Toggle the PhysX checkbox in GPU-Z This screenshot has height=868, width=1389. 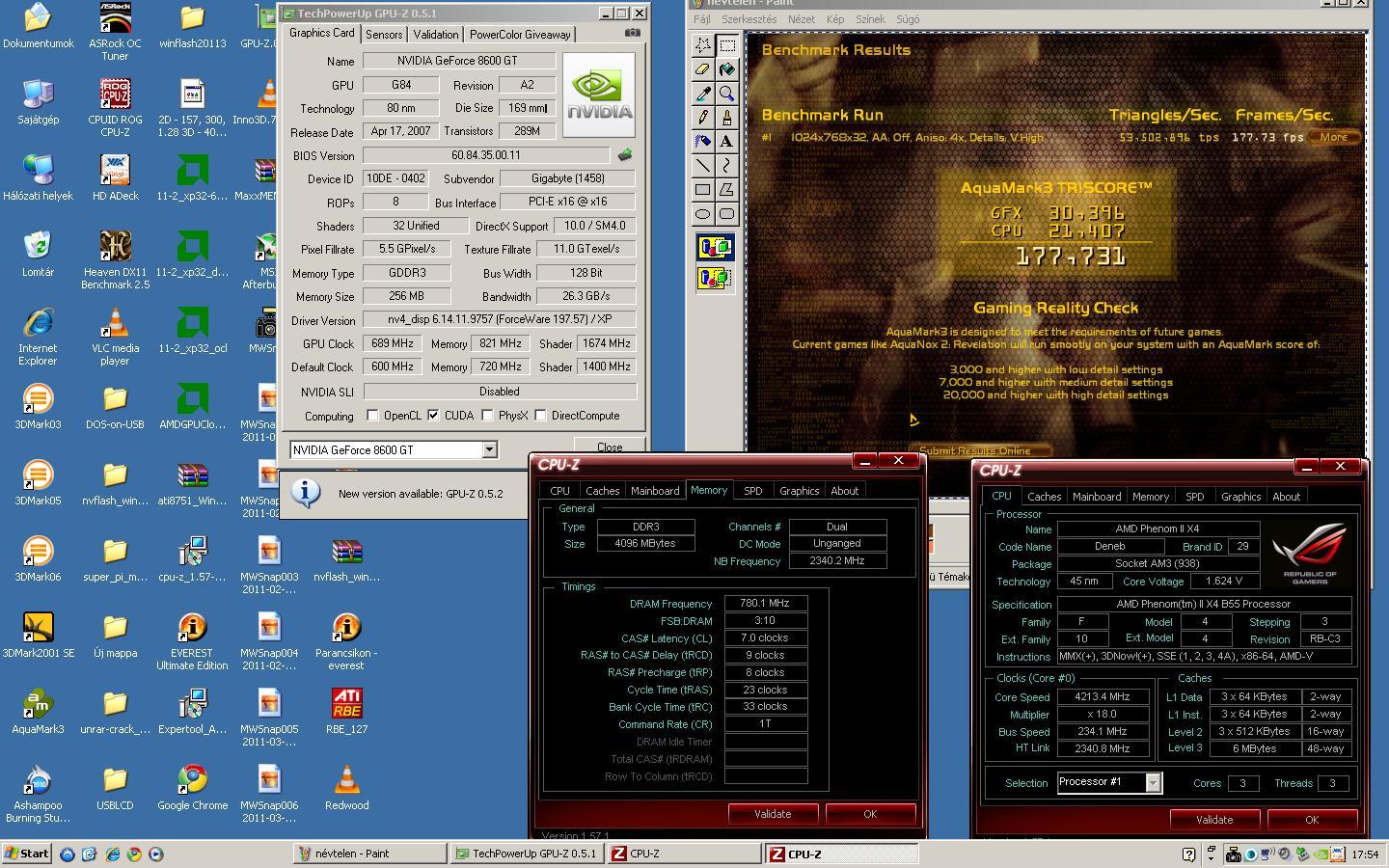pos(487,416)
